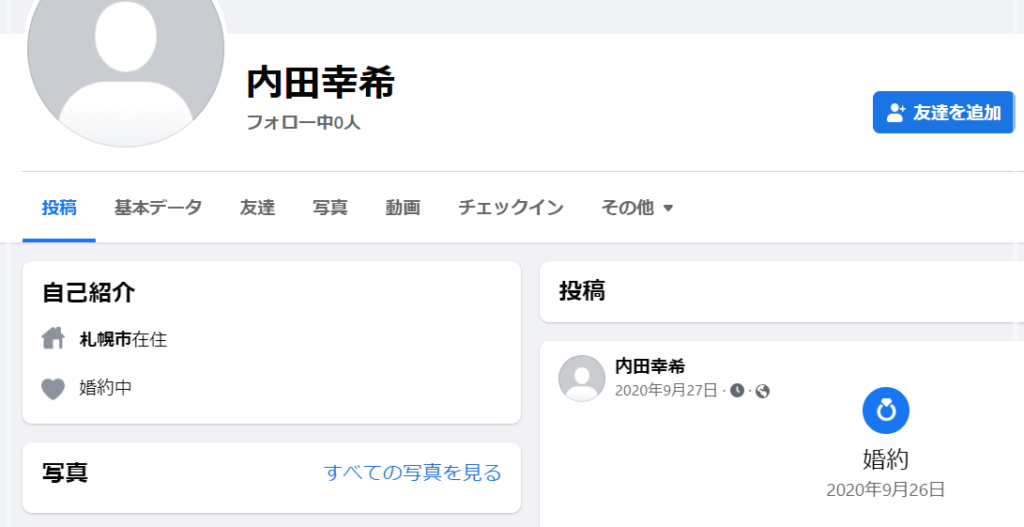Click the clock icon next to post date
The height and width of the screenshot is (527, 1024).
click(737, 391)
